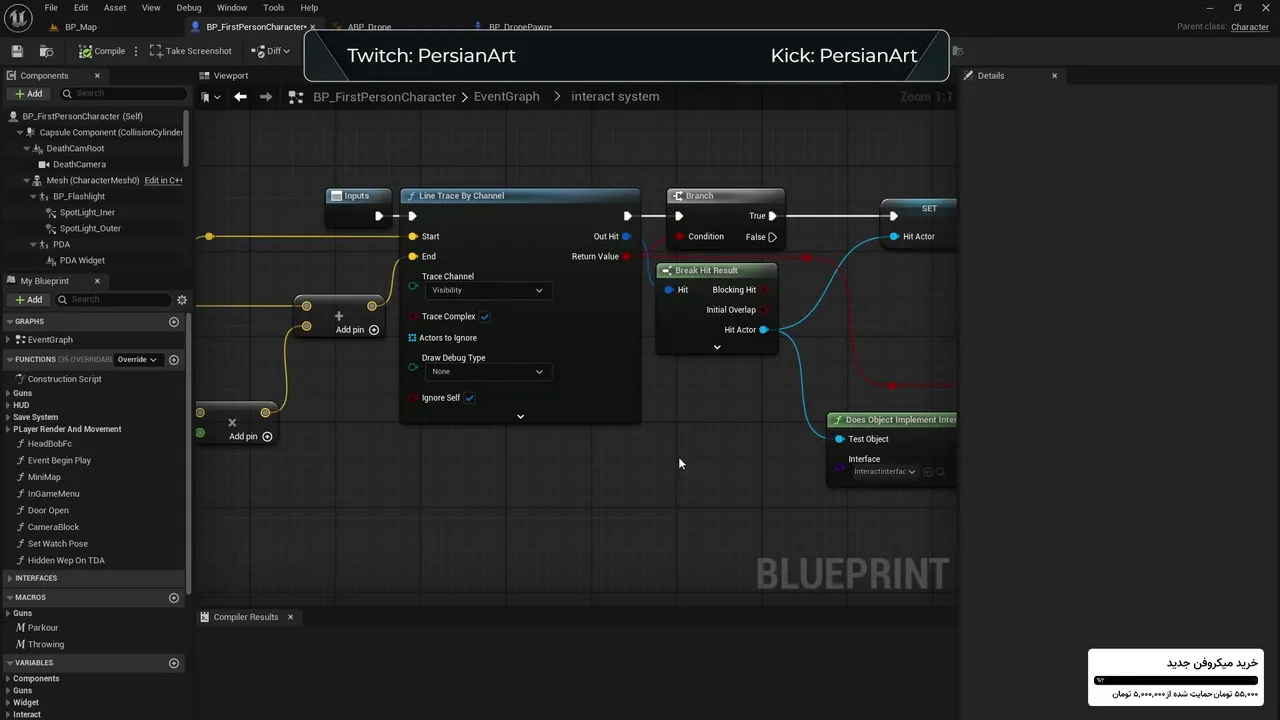This screenshot has width=1280, height=720.
Task: Click the Browse to asset icon
Action: tap(47, 51)
